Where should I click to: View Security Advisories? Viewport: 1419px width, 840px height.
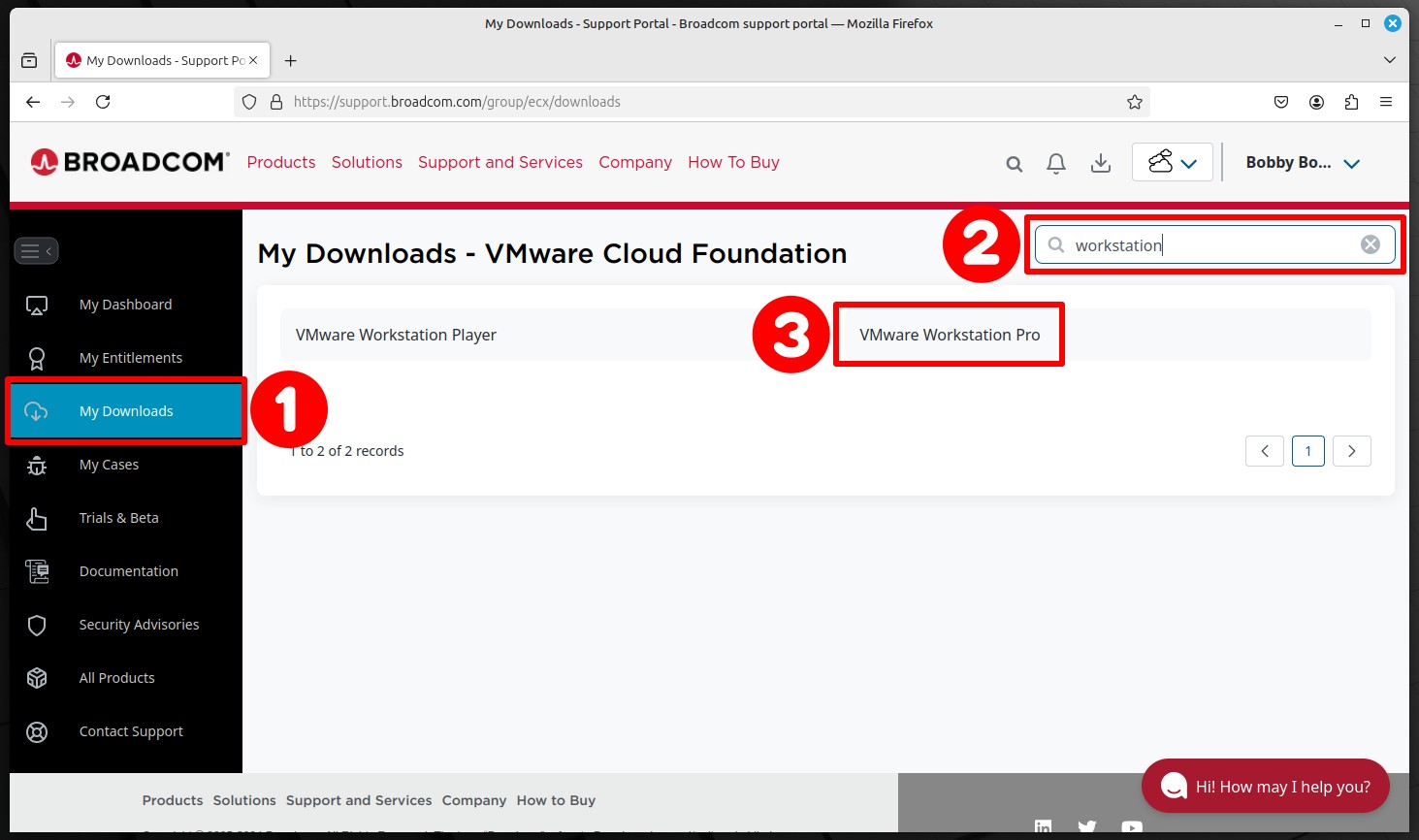click(x=139, y=625)
